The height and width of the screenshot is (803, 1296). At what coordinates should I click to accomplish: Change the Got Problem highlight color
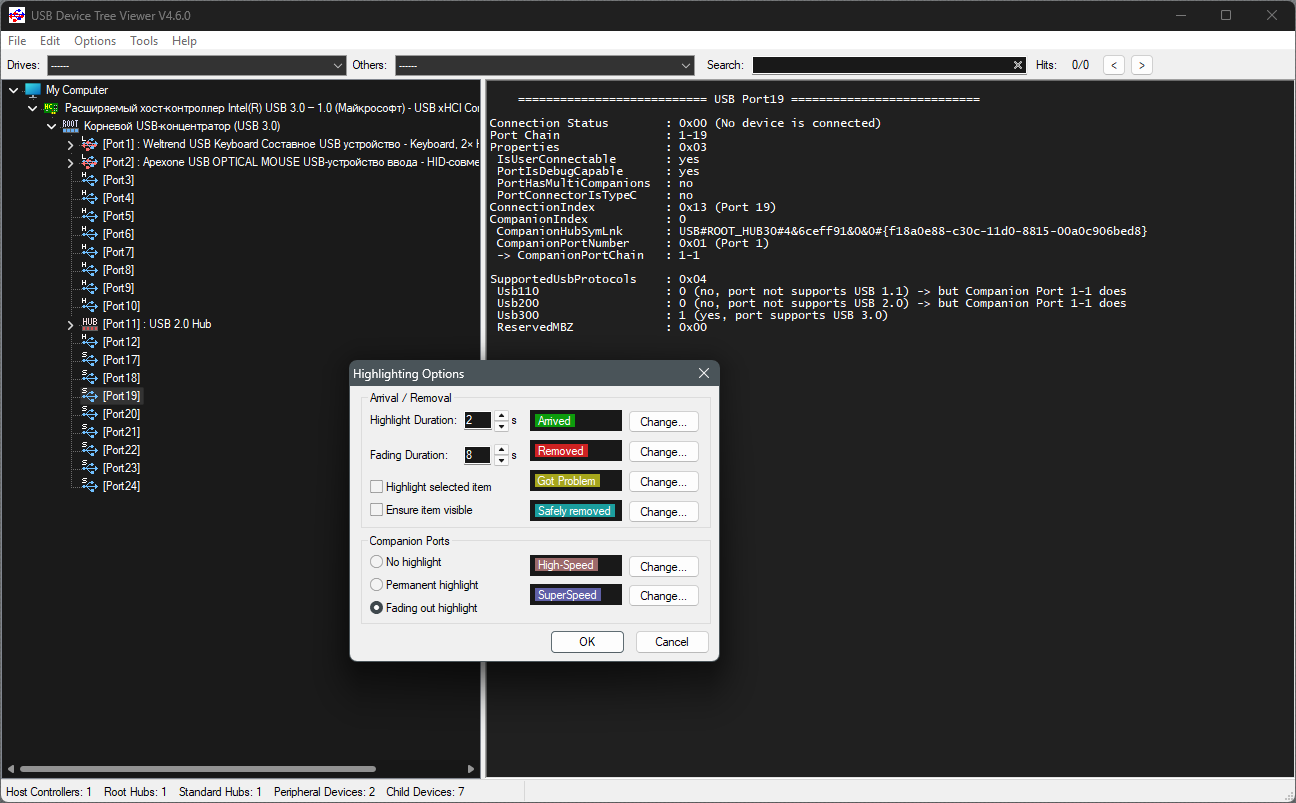pos(663,482)
